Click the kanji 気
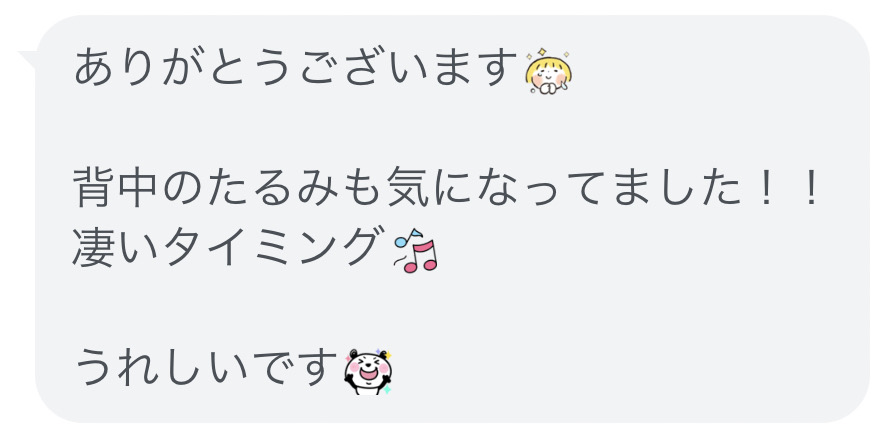Viewport: 888px width, 448px height. (x=409, y=189)
